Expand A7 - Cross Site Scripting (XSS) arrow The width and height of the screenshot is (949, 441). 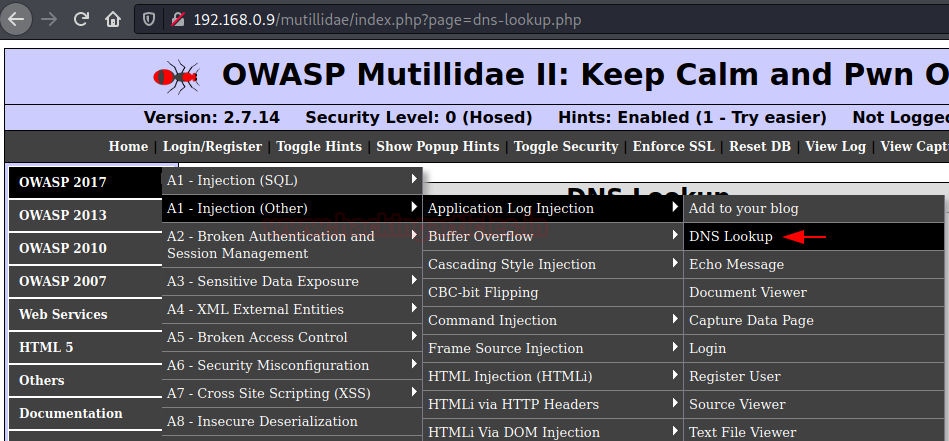coord(414,392)
